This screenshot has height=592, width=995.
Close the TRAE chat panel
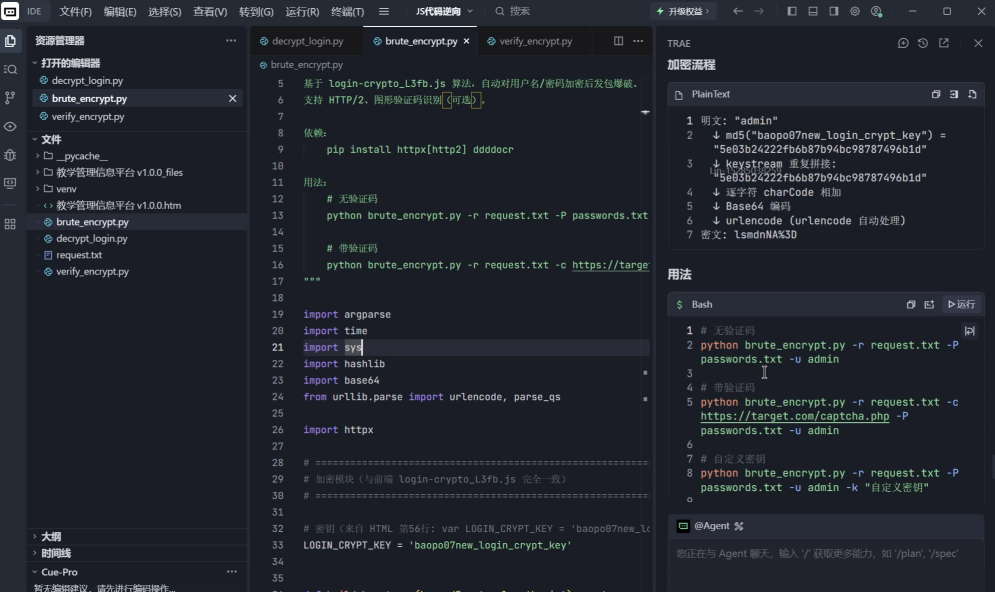pos(978,43)
